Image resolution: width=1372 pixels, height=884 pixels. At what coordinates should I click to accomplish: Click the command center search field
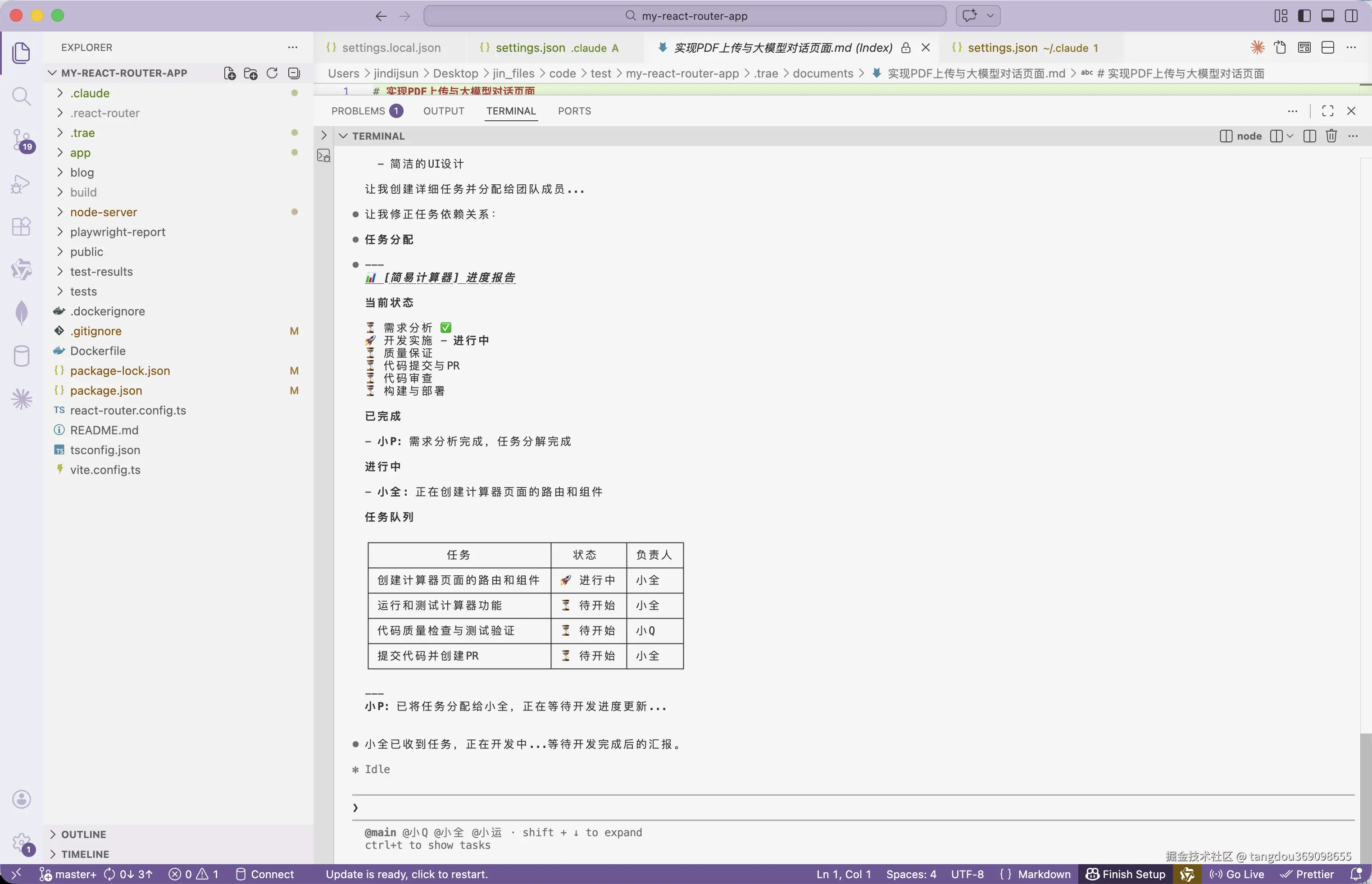pos(685,16)
